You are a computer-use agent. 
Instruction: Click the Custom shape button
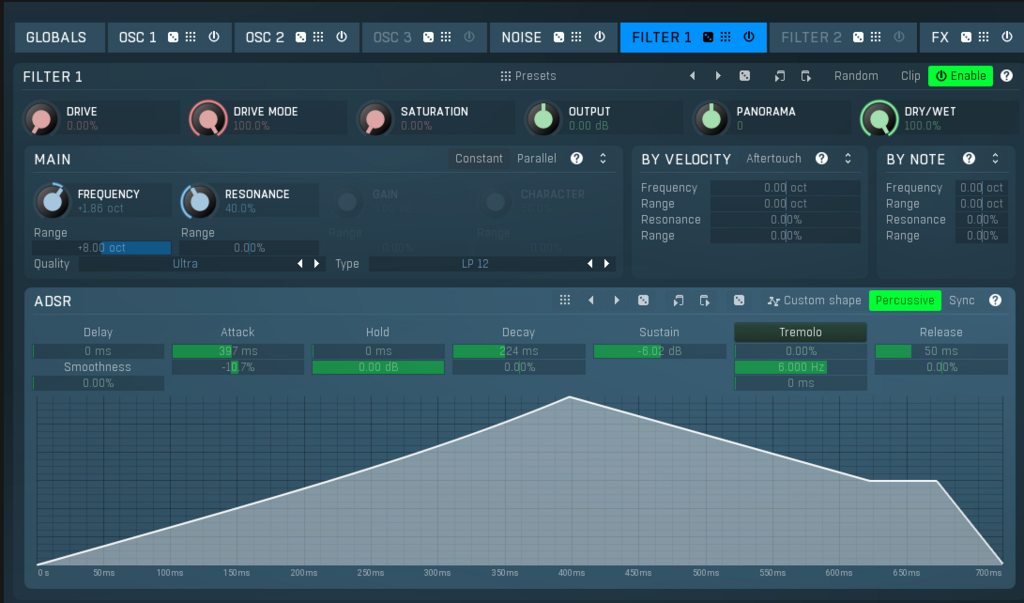(x=814, y=300)
